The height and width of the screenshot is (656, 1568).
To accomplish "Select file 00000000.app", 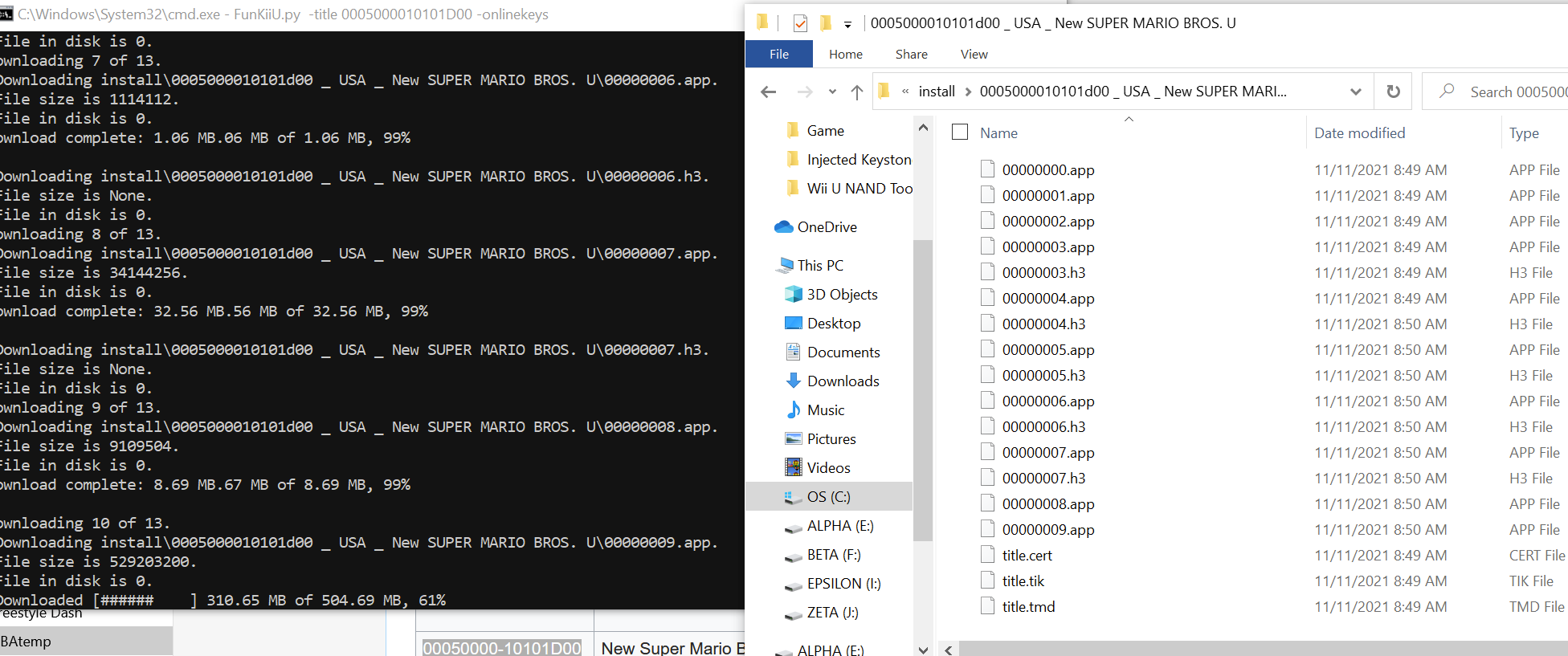I will coord(1048,170).
